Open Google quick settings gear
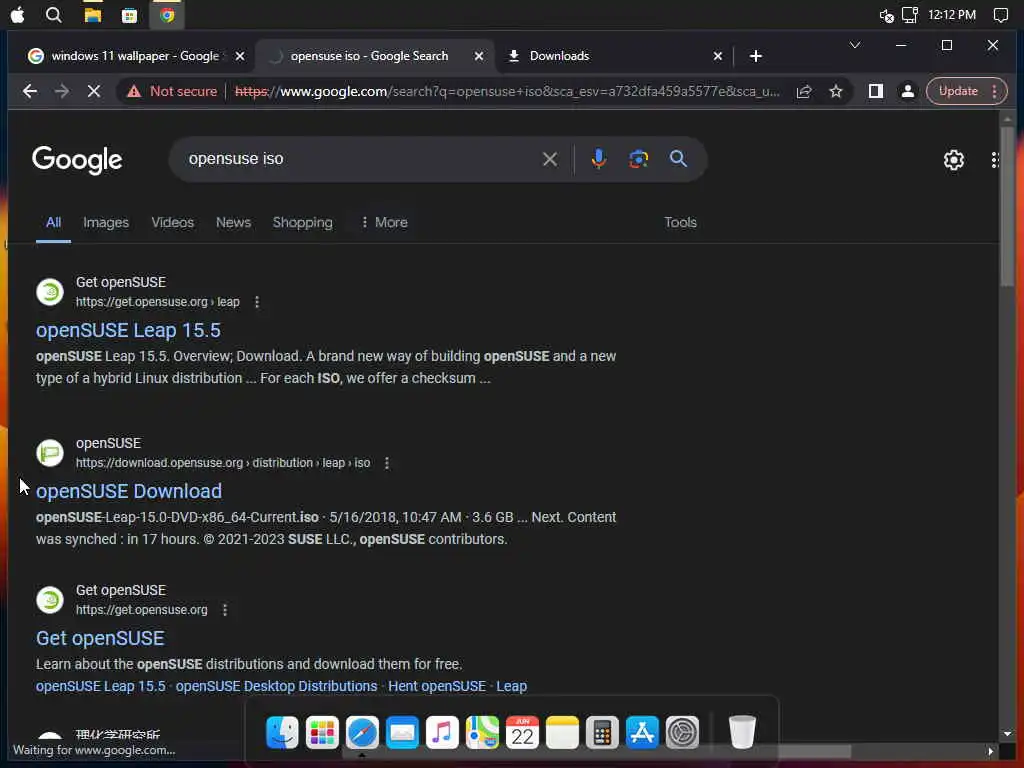 953,160
